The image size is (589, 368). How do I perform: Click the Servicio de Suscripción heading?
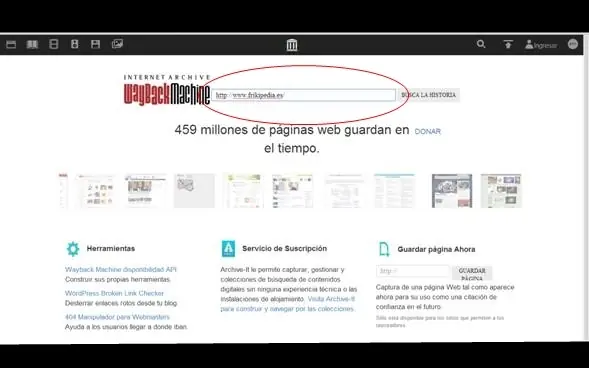[x=284, y=249]
